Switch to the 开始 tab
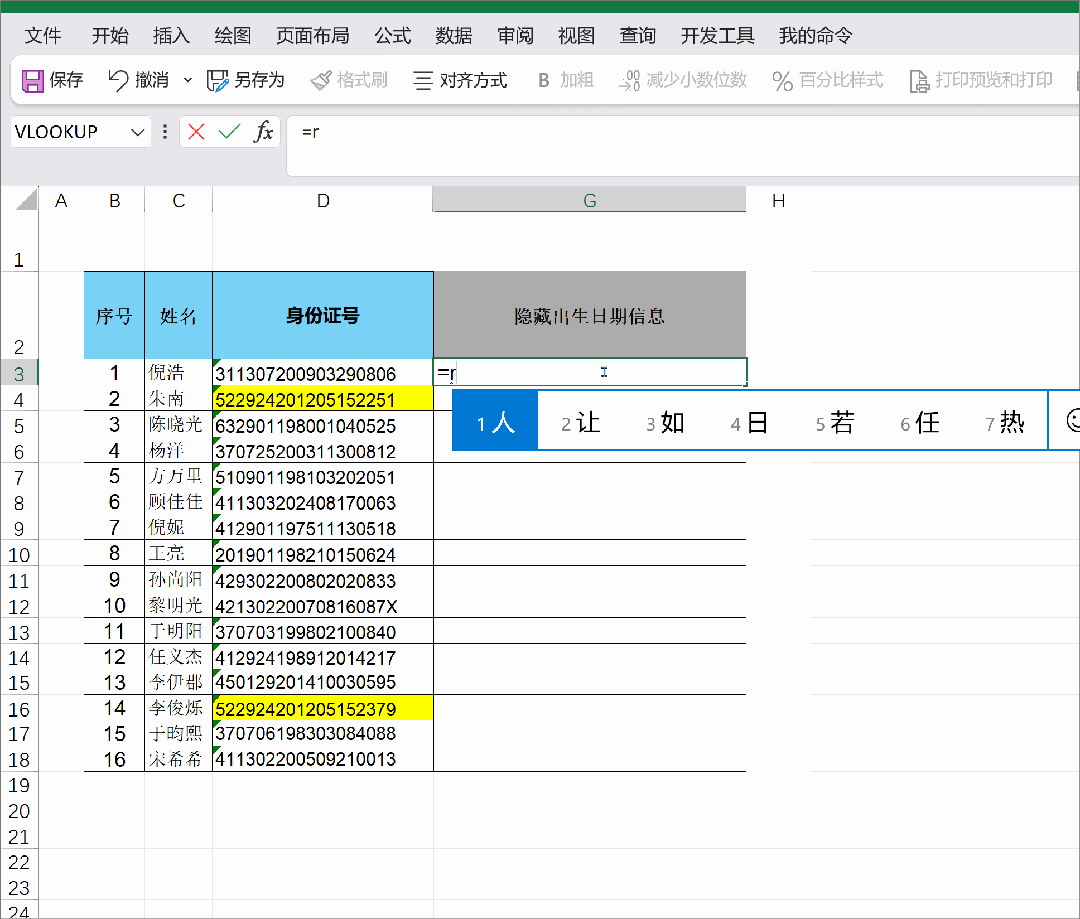 110,35
